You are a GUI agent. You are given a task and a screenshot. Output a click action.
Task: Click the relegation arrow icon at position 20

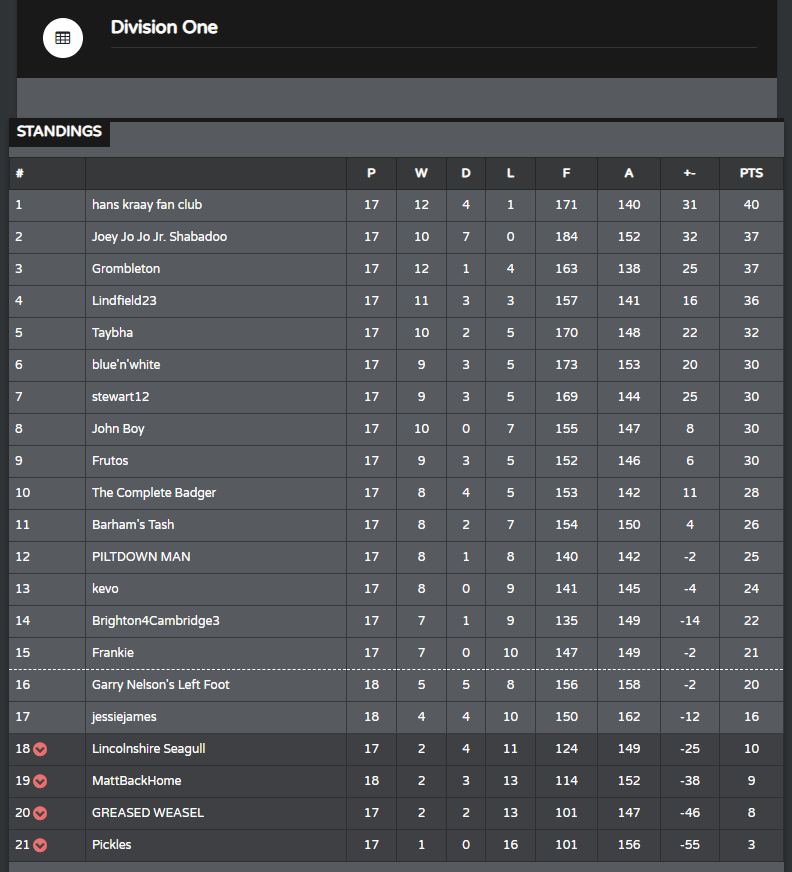click(40, 813)
